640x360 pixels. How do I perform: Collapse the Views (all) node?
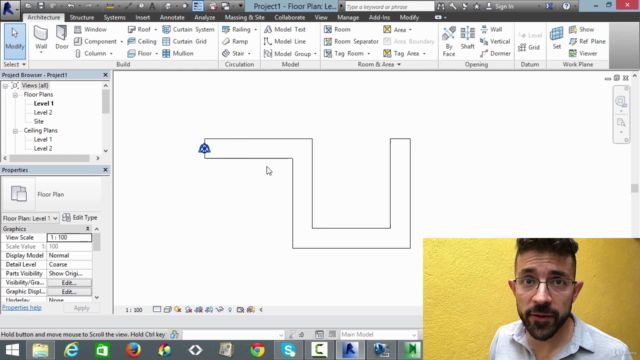point(5,86)
